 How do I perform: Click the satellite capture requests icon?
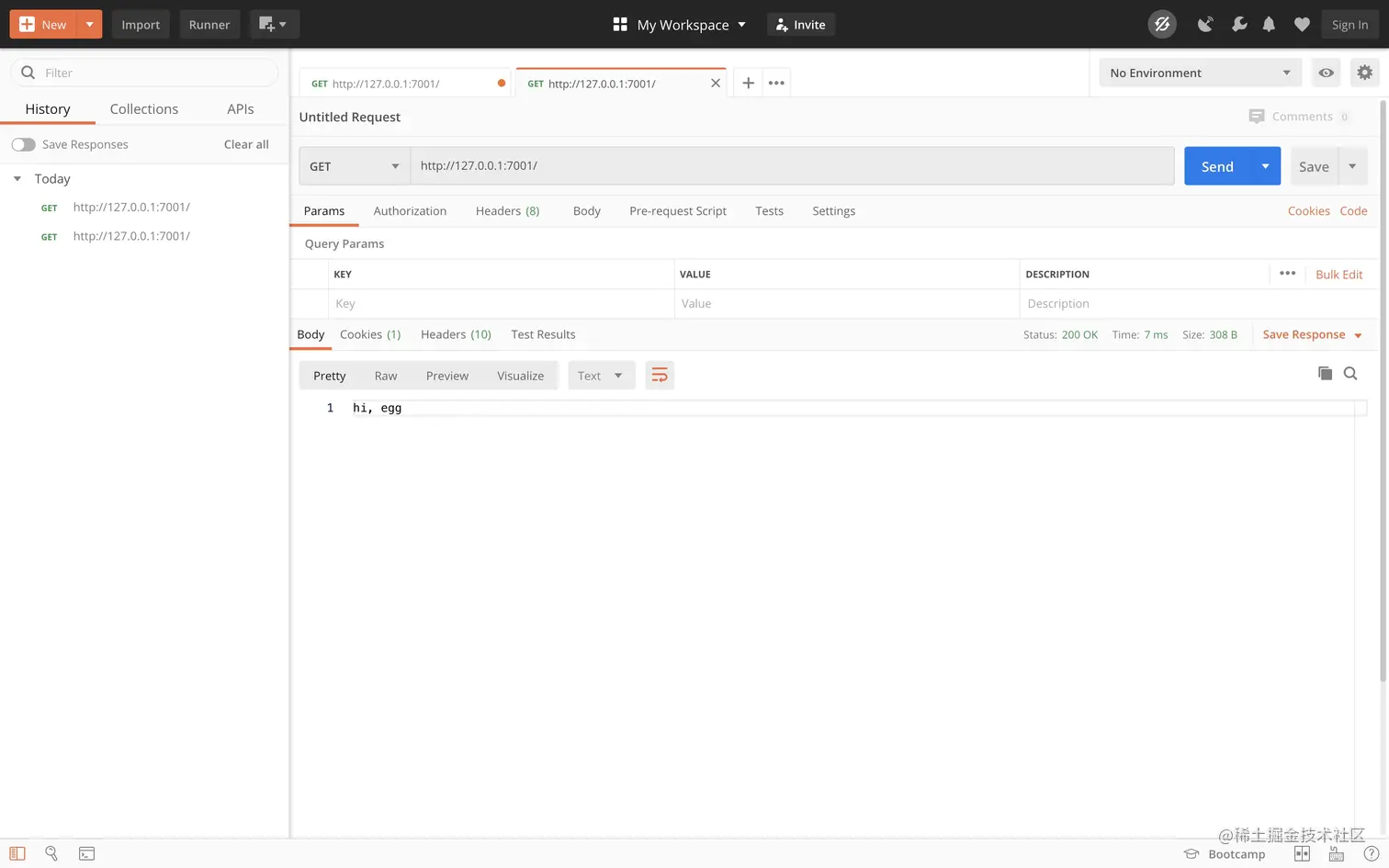[x=1205, y=25]
